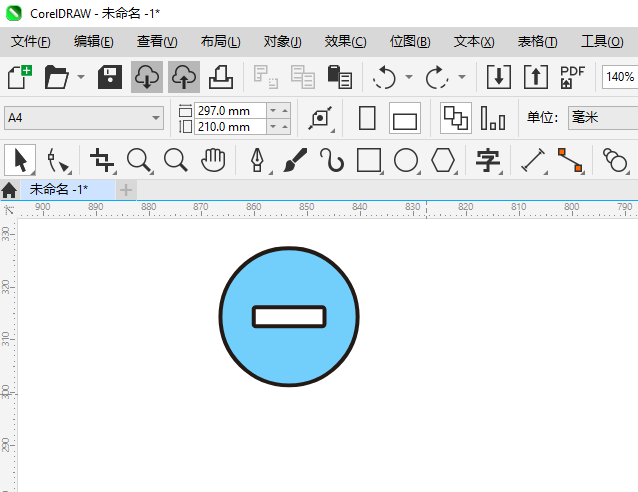Click the Import icon
Image resolution: width=638 pixels, height=492 pixels.
click(x=499, y=77)
